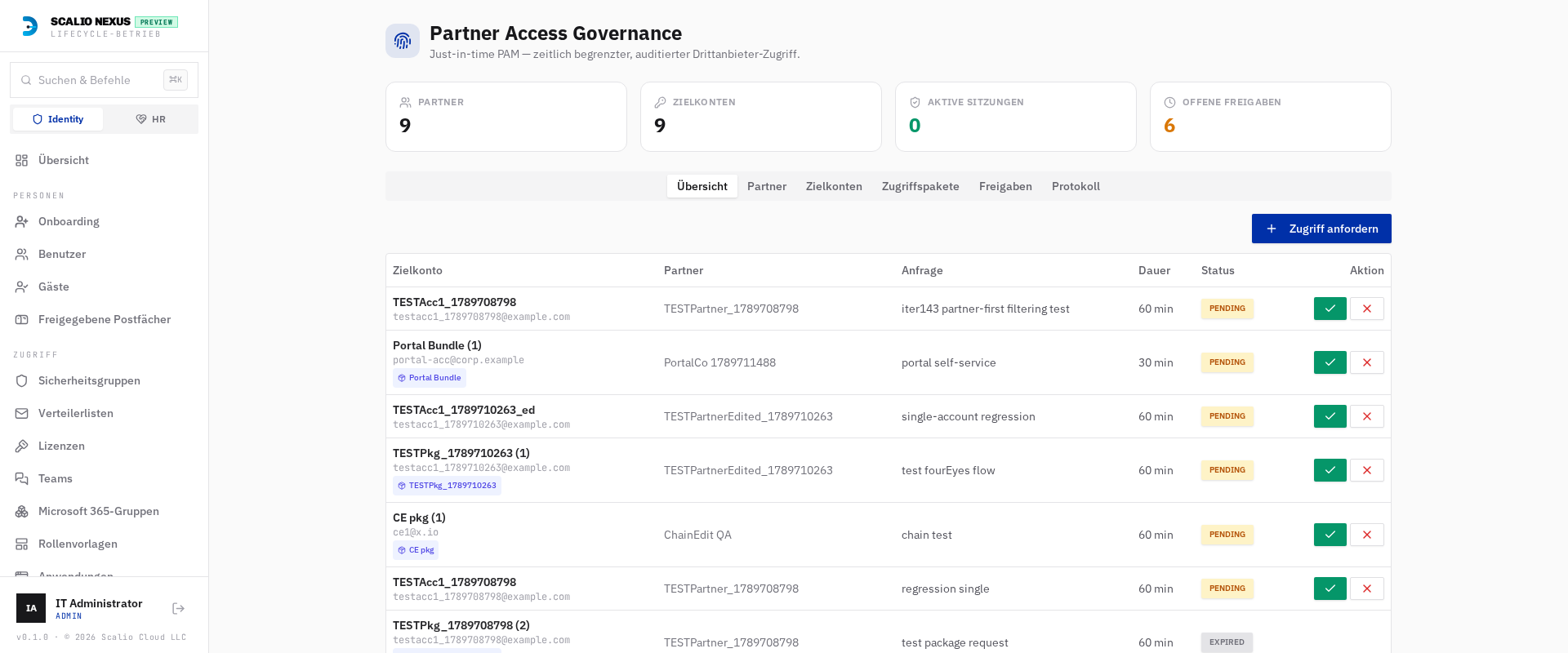Approve the portal self-service request
The width and height of the screenshot is (1568, 653).
tap(1330, 362)
